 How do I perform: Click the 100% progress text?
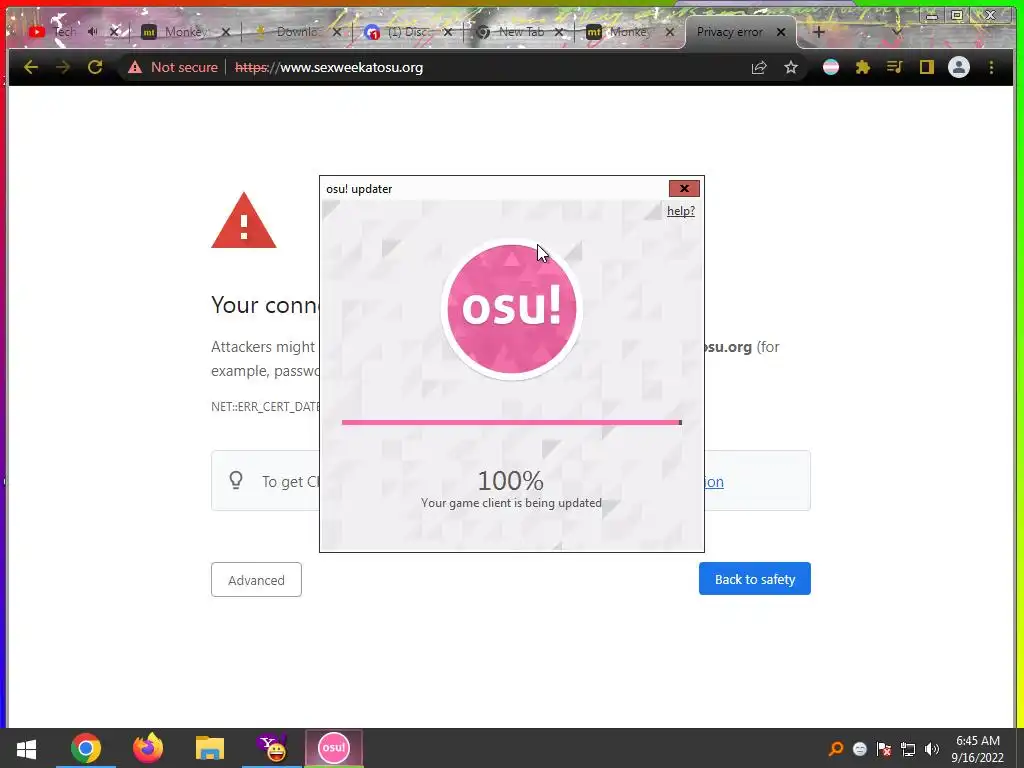511,481
